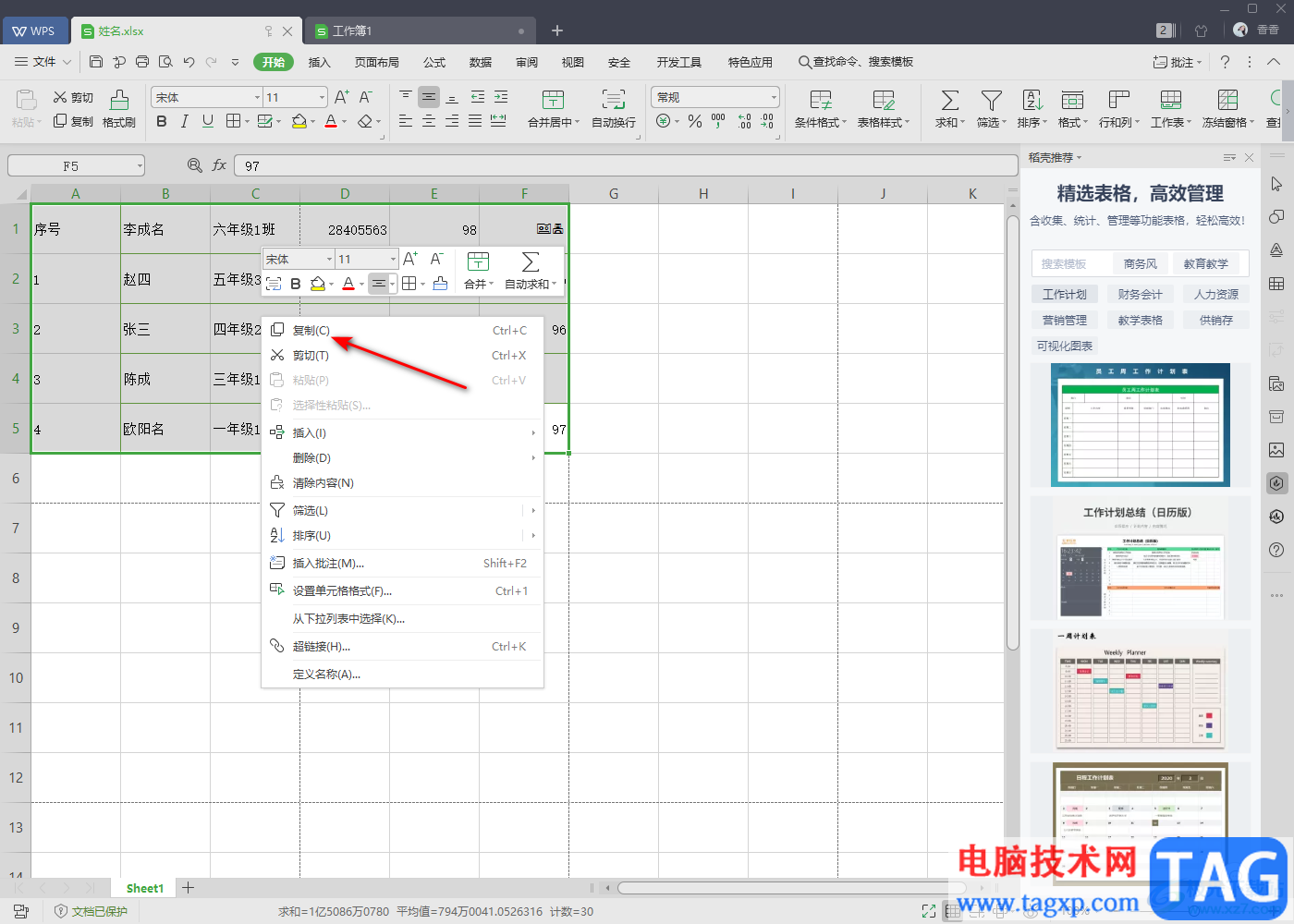Decrease font size with ribbon A- icon
This screenshot has height=924, width=1294.
click(365, 97)
